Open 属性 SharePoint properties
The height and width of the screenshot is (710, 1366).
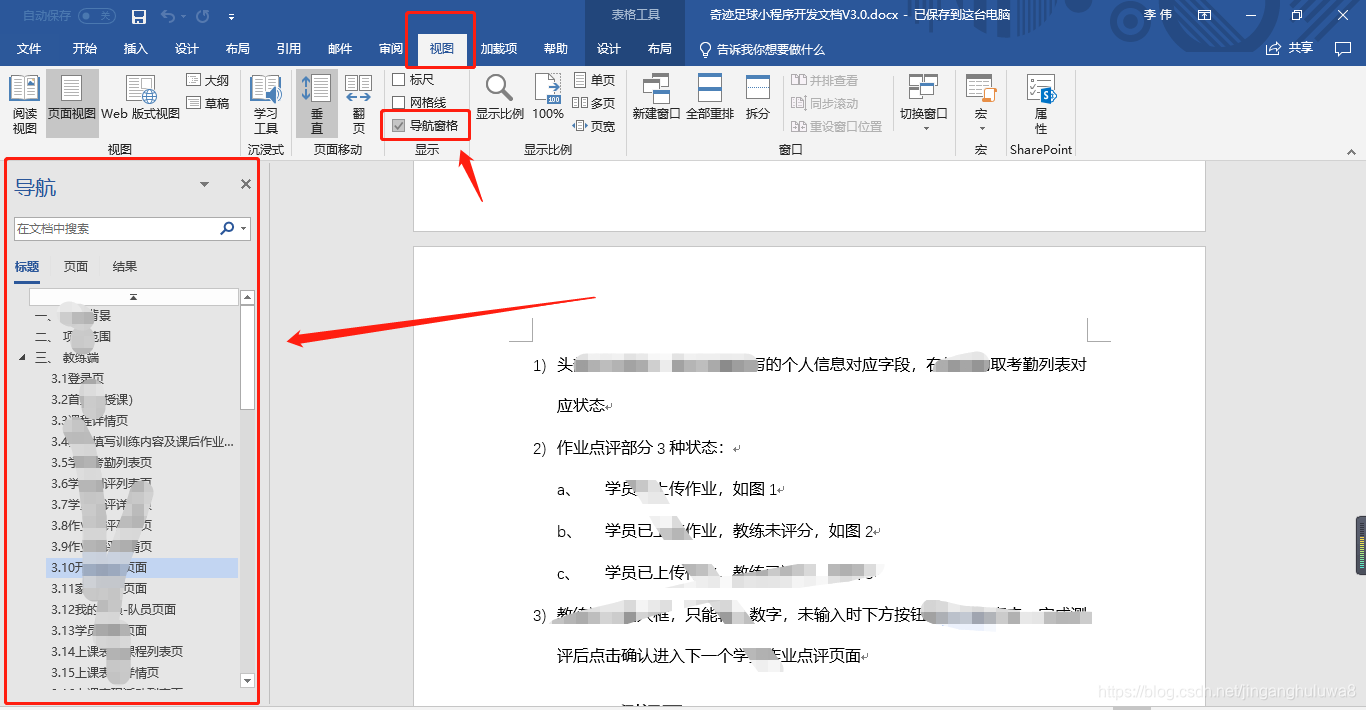pos(1041,105)
